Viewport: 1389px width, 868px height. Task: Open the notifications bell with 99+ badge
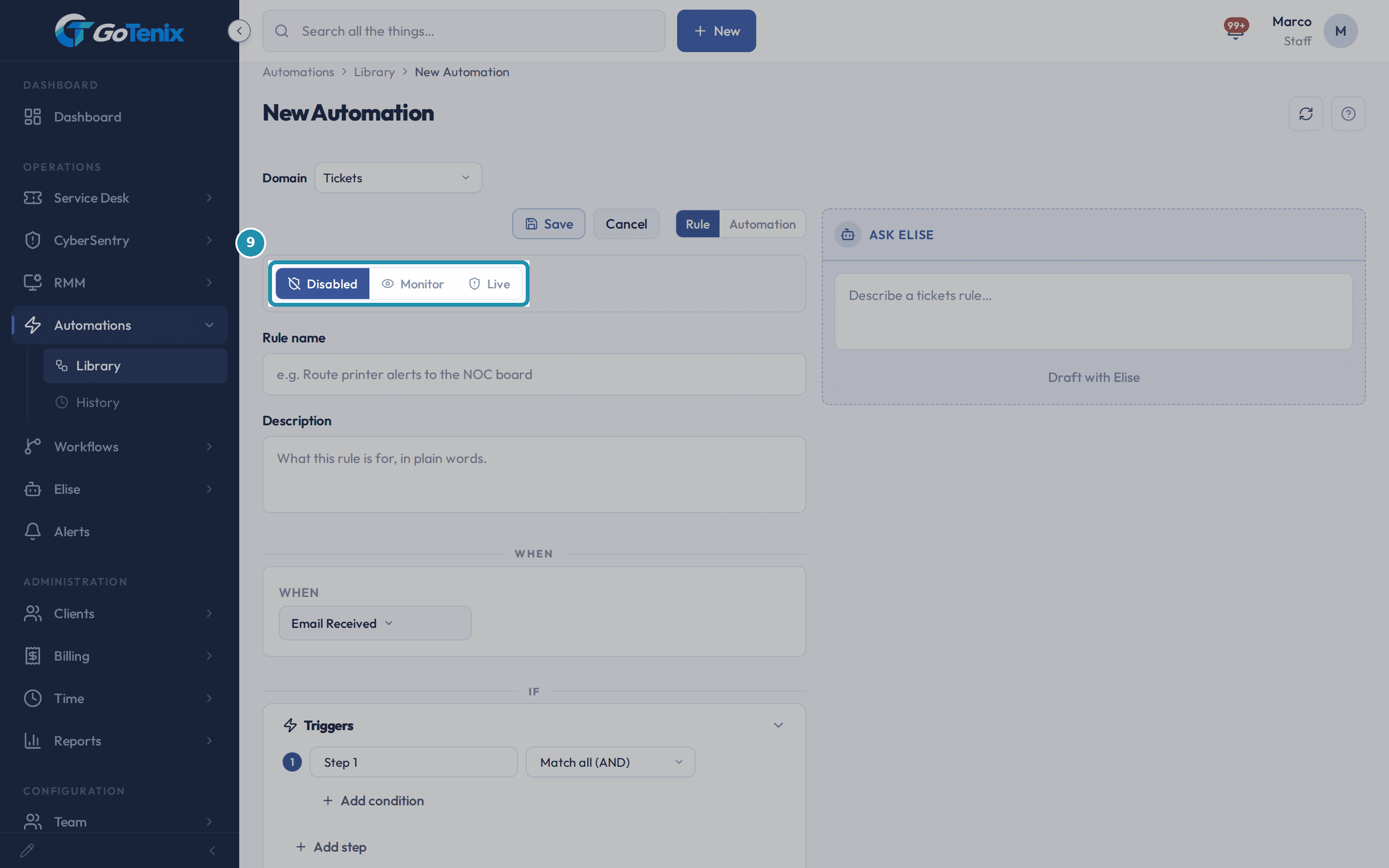[1235, 30]
